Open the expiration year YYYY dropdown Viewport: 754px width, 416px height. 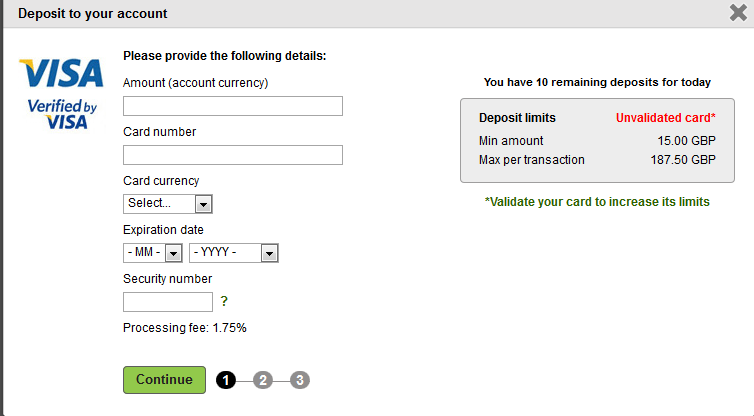point(234,253)
